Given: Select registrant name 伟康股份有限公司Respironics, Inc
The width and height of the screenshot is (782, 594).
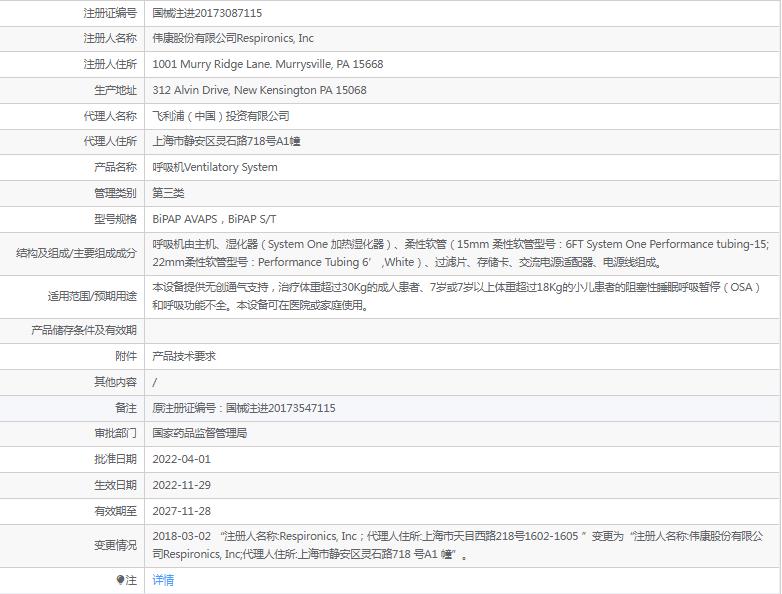Looking at the screenshot, I should [233, 38].
